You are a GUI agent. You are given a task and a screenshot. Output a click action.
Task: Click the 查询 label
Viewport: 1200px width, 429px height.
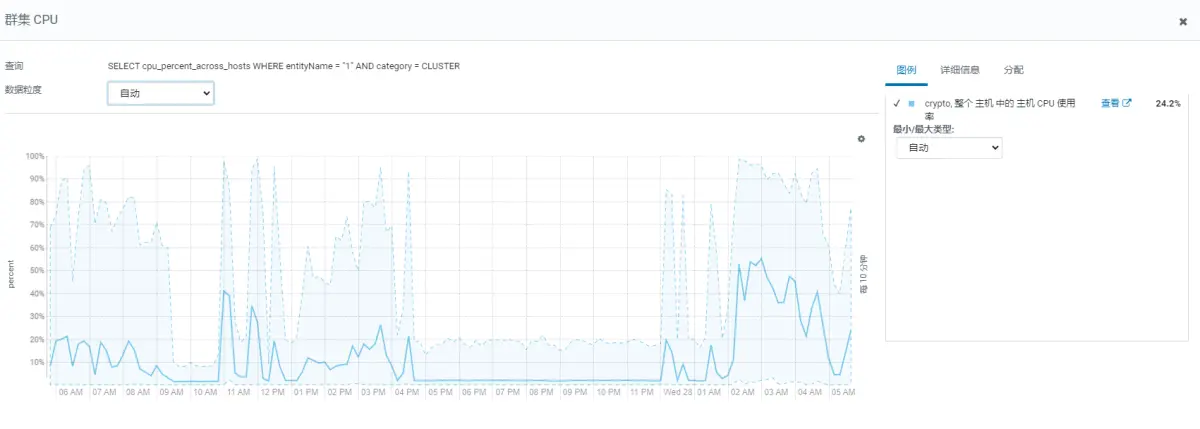point(14,66)
